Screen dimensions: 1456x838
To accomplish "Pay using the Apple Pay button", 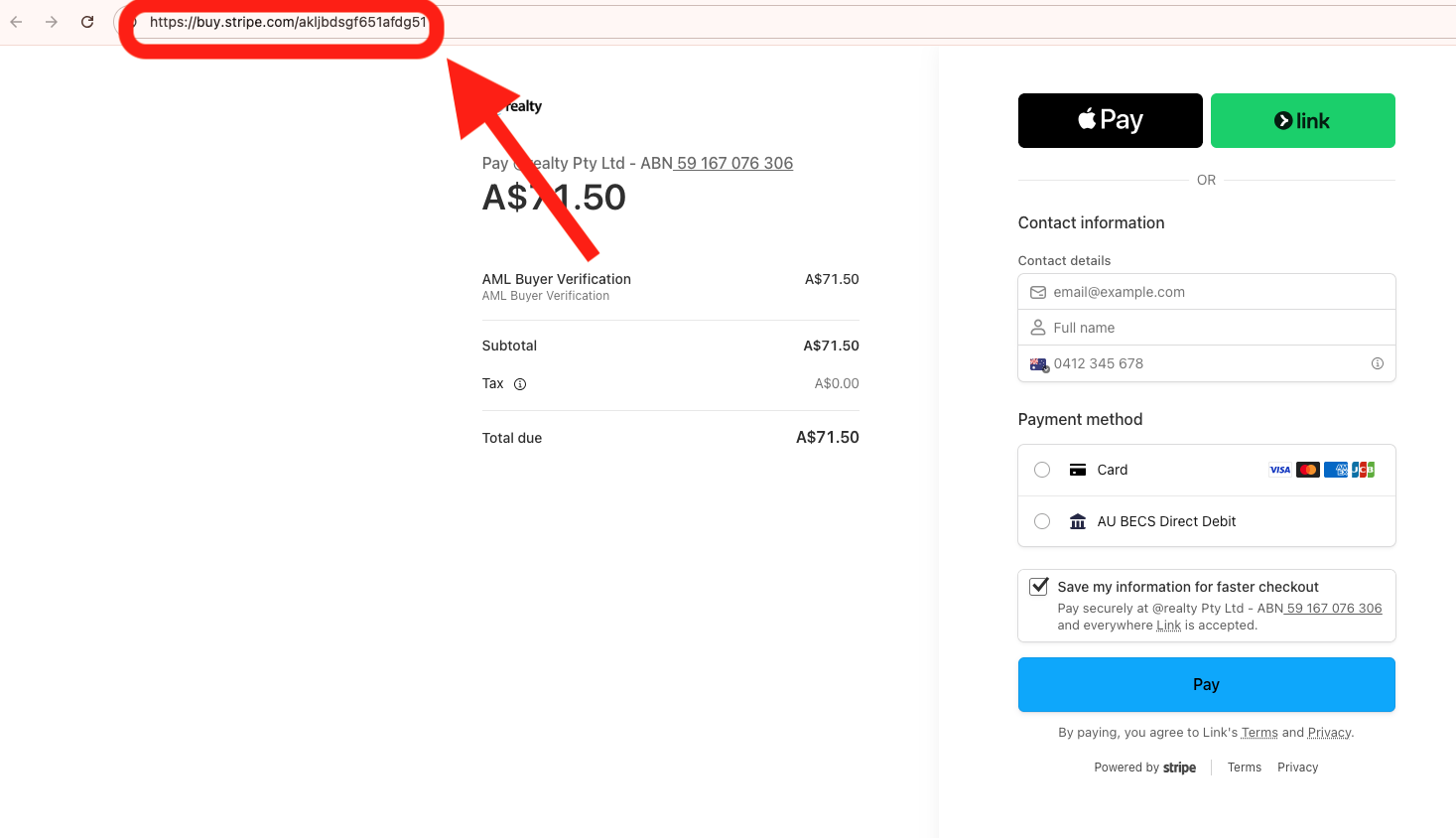I will point(1111,120).
